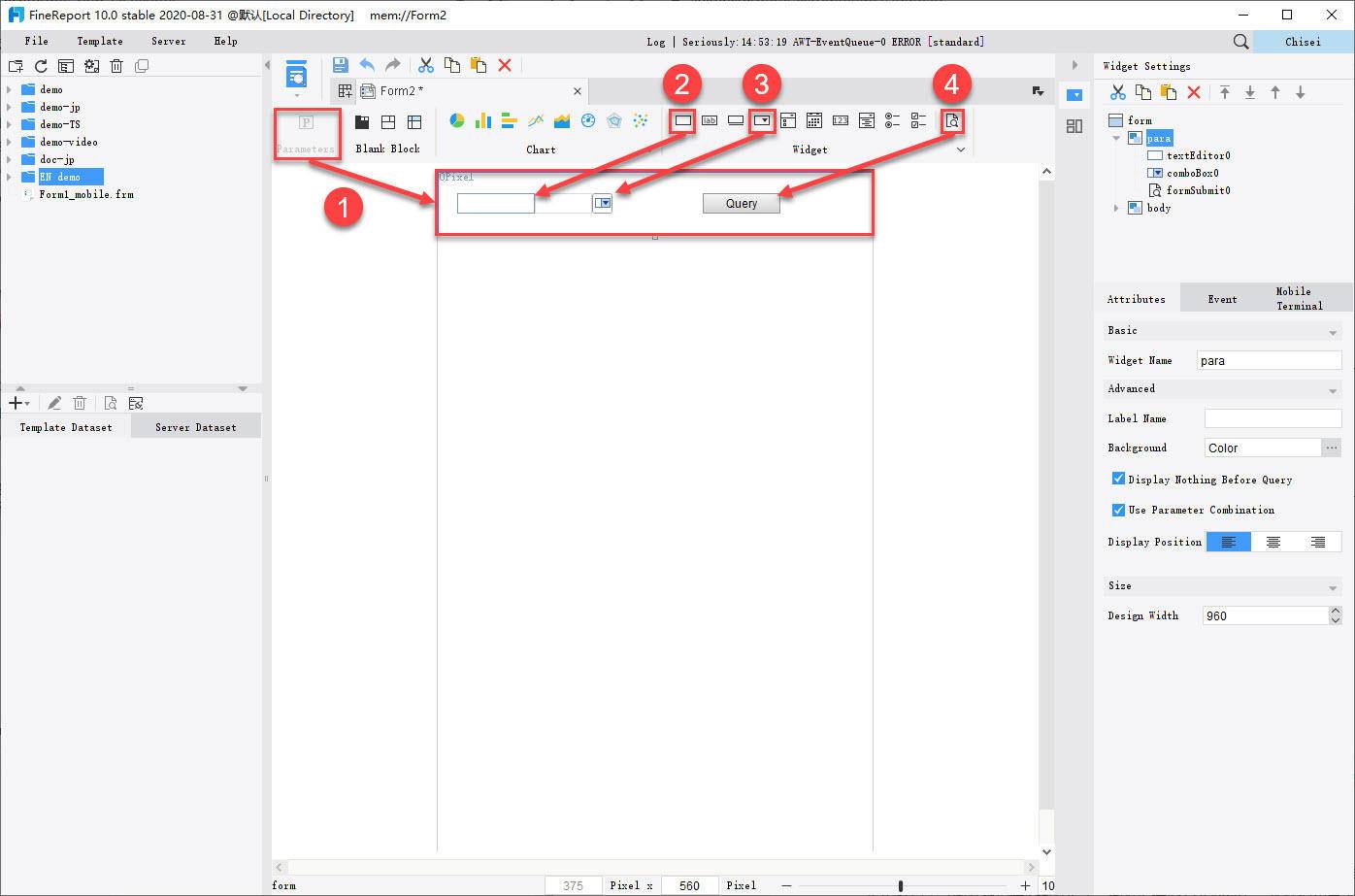This screenshot has width=1355, height=896.
Task: Click the Log error message link
Action: [815, 42]
